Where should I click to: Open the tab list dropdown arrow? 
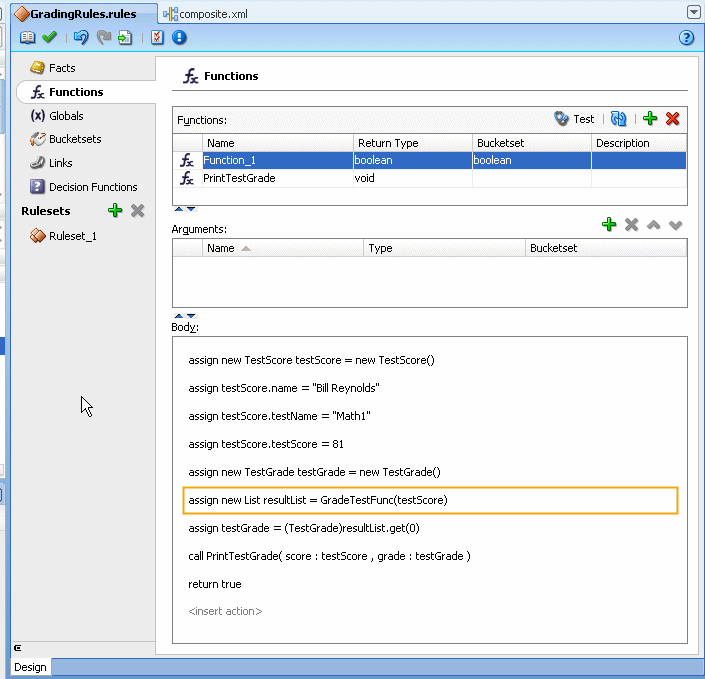[x=694, y=12]
